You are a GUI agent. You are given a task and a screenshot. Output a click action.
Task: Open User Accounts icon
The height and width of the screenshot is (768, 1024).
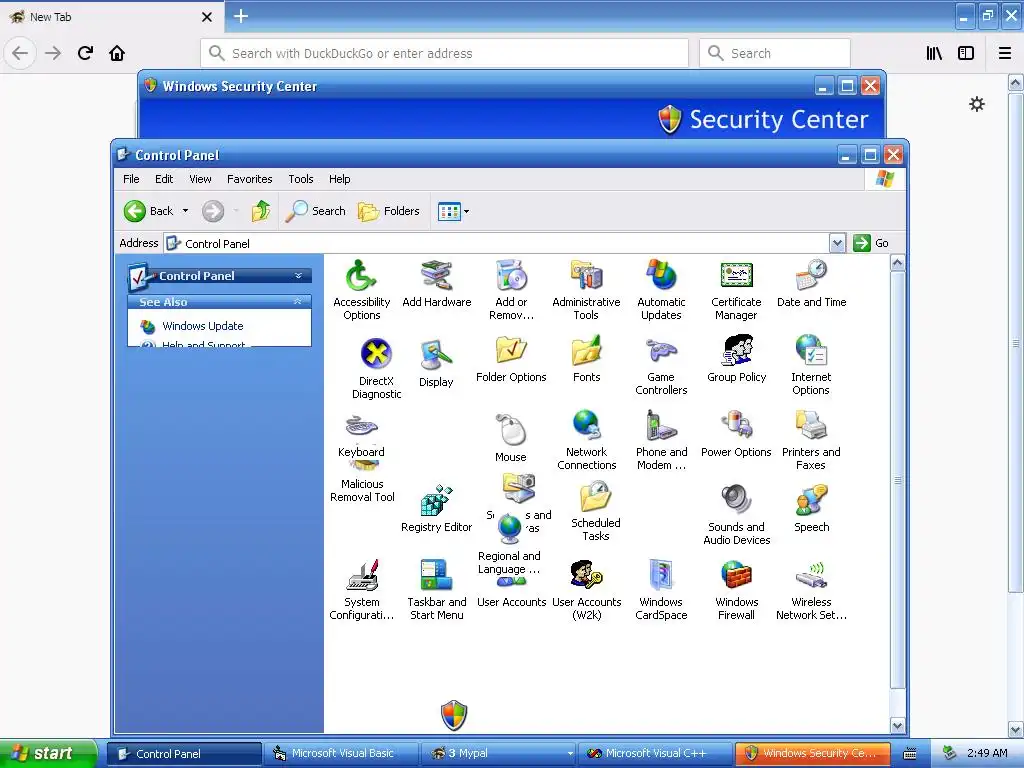click(x=511, y=593)
